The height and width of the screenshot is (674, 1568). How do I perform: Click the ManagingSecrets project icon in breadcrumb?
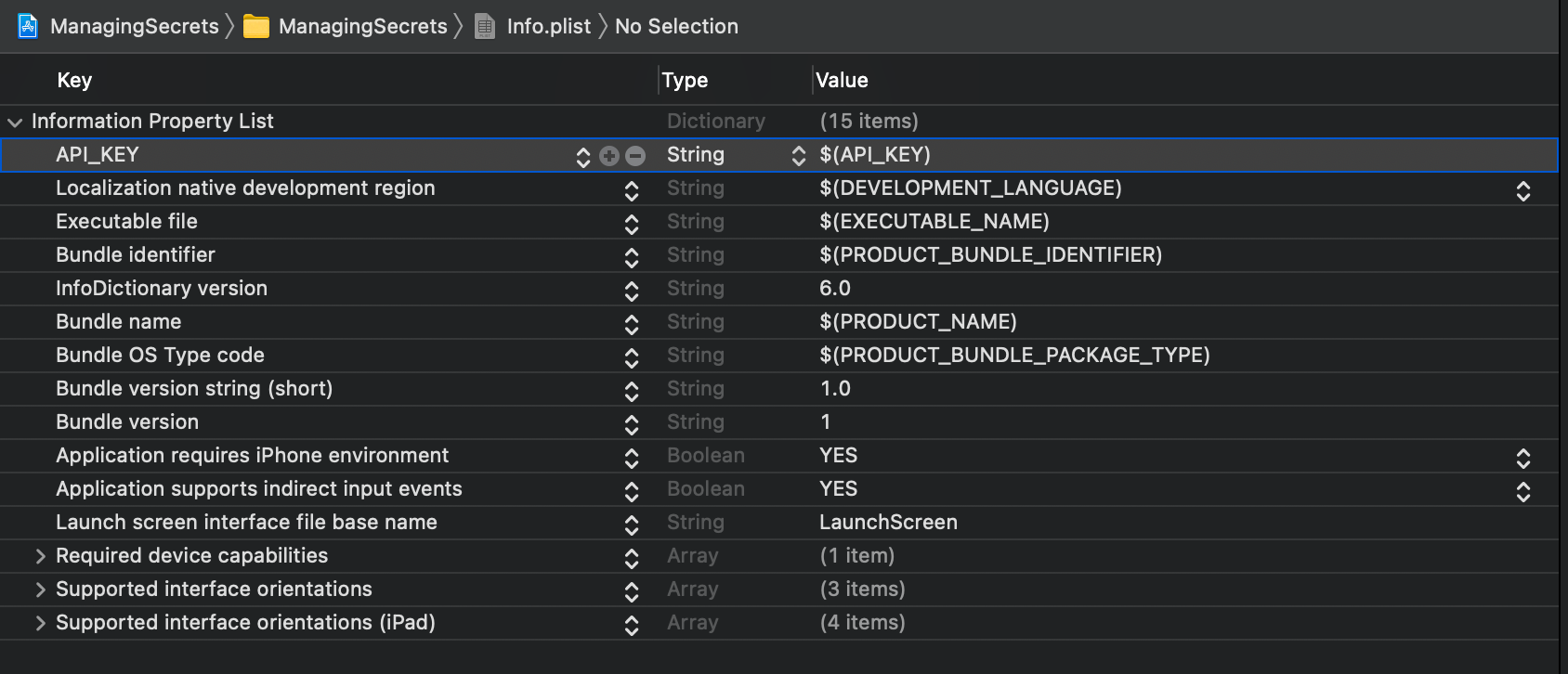tap(28, 26)
